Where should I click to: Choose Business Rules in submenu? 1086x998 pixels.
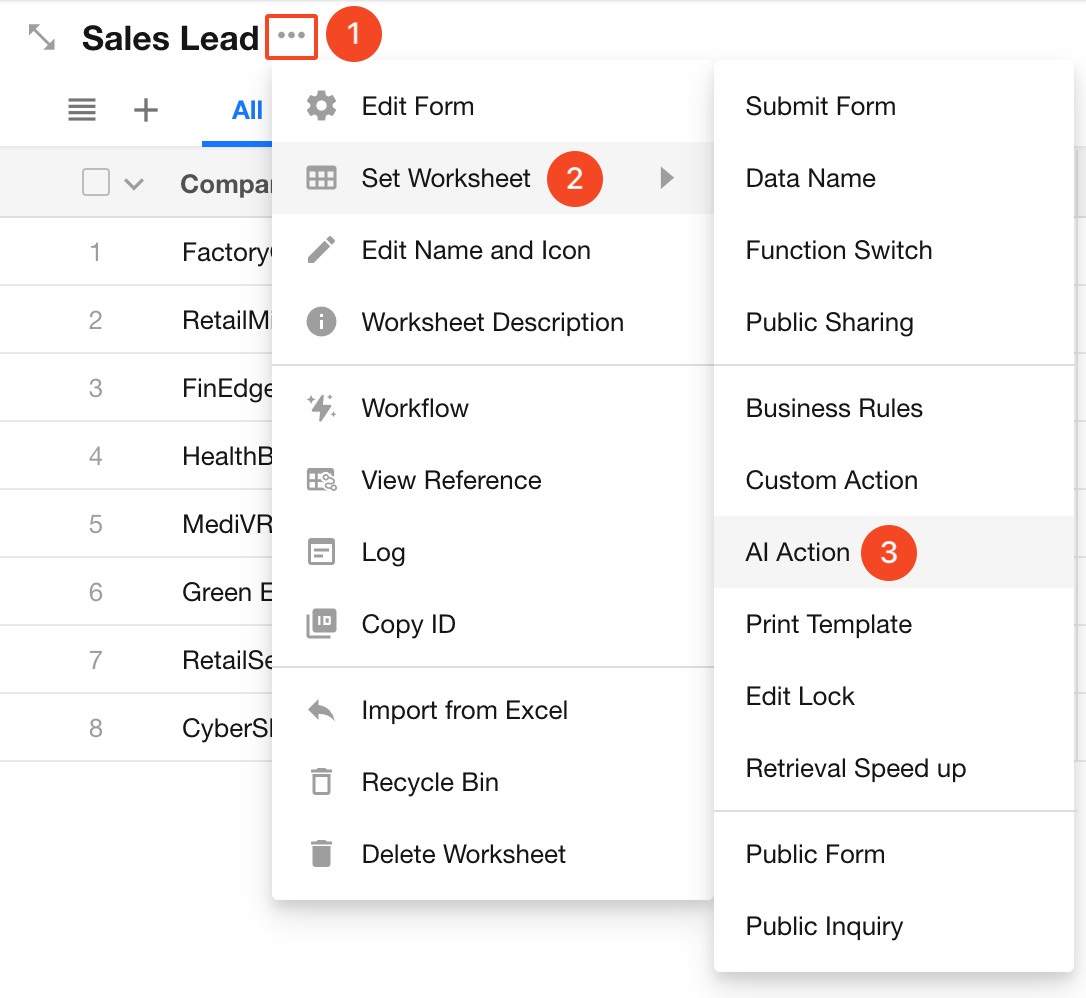click(x=833, y=408)
